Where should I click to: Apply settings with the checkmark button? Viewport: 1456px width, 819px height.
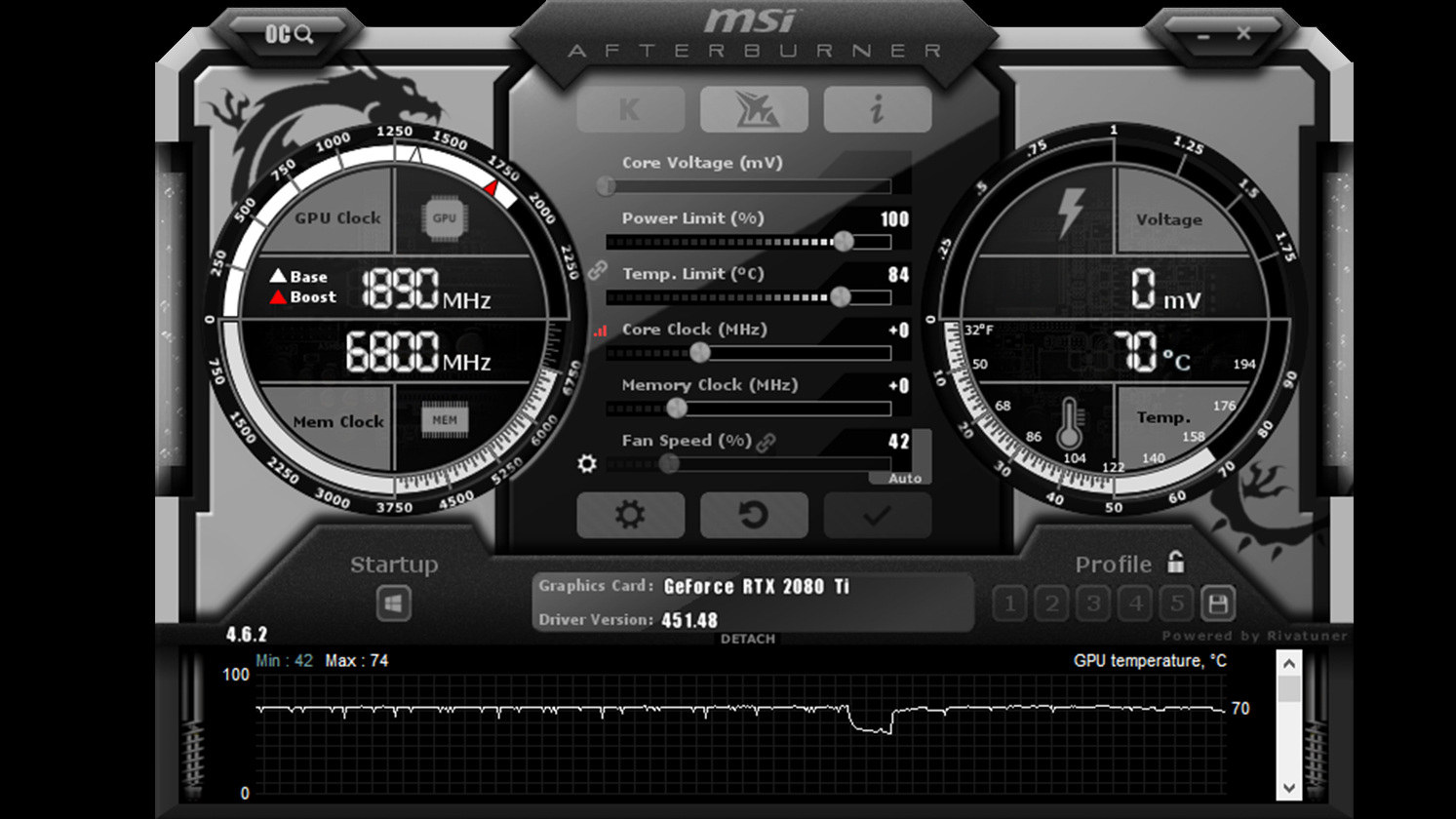click(877, 515)
